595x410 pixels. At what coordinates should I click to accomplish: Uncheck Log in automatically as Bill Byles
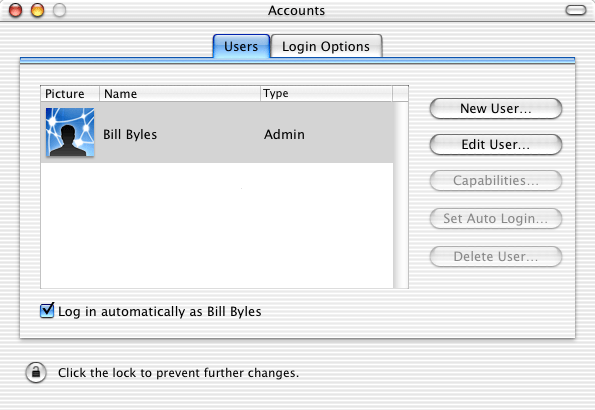coord(47,311)
